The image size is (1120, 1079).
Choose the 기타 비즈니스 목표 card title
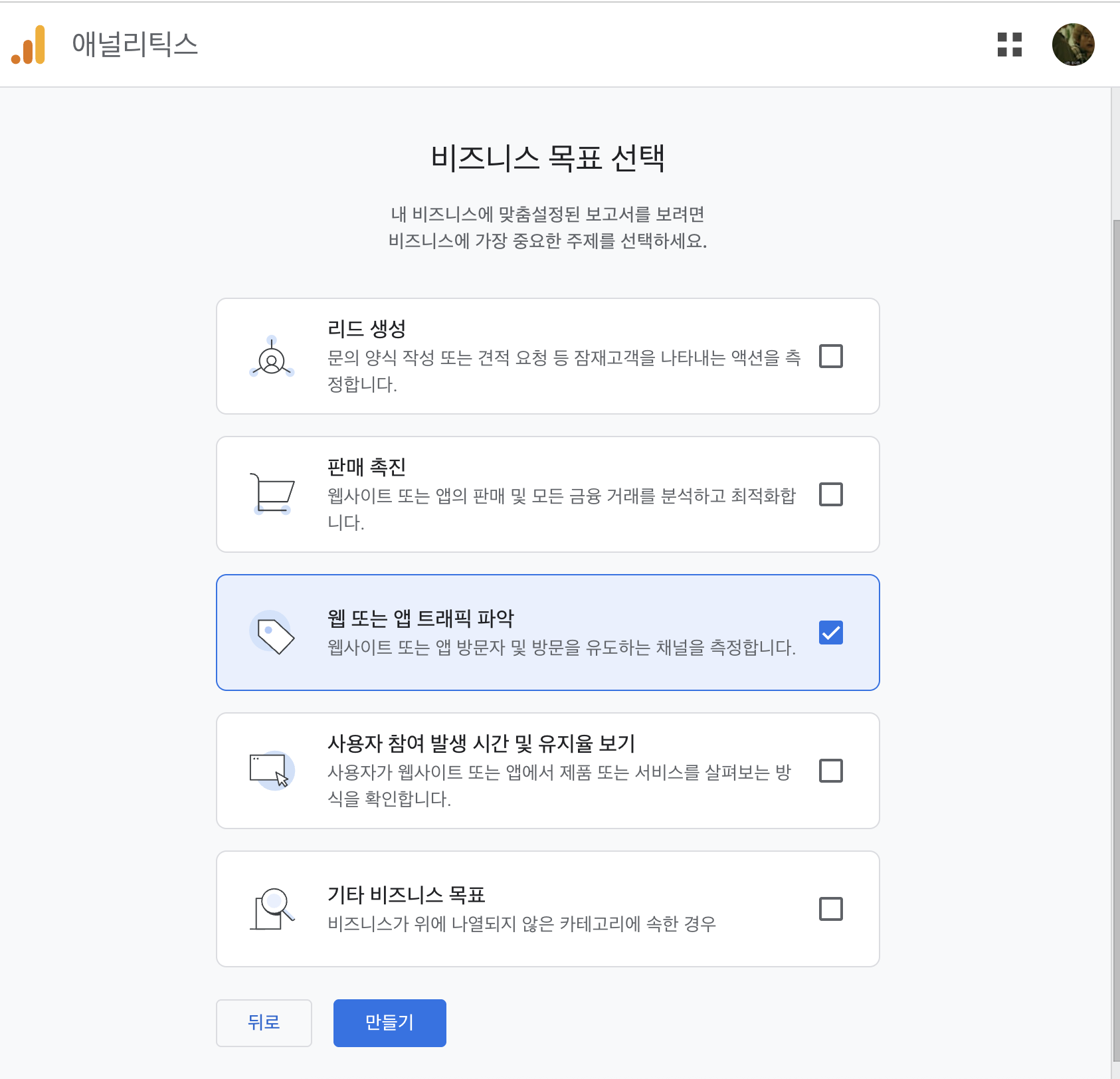click(406, 895)
